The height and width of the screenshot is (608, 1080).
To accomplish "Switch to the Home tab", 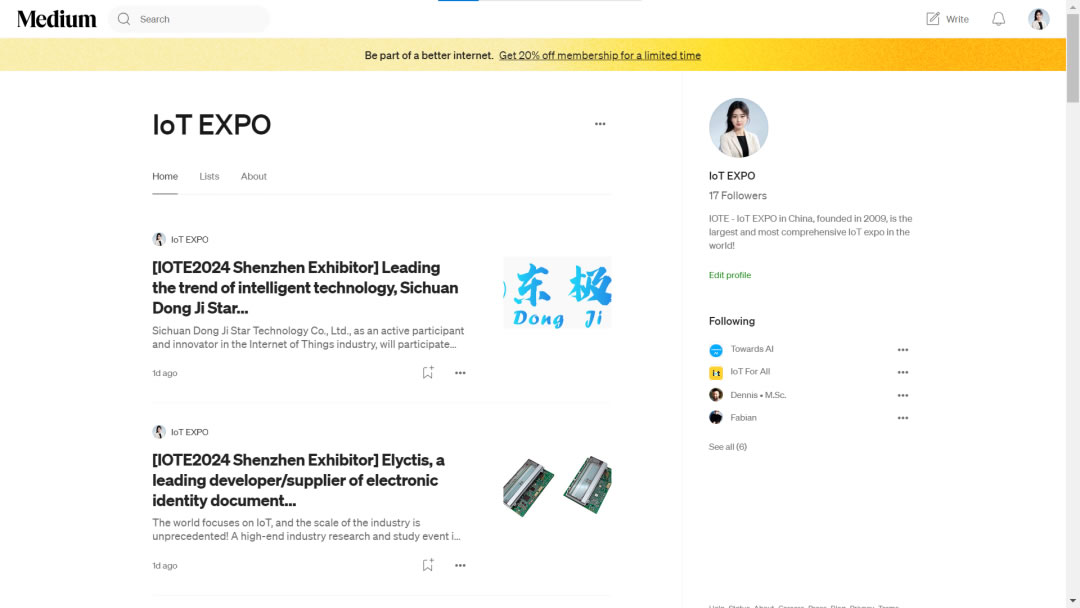I will [x=165, y=176].
